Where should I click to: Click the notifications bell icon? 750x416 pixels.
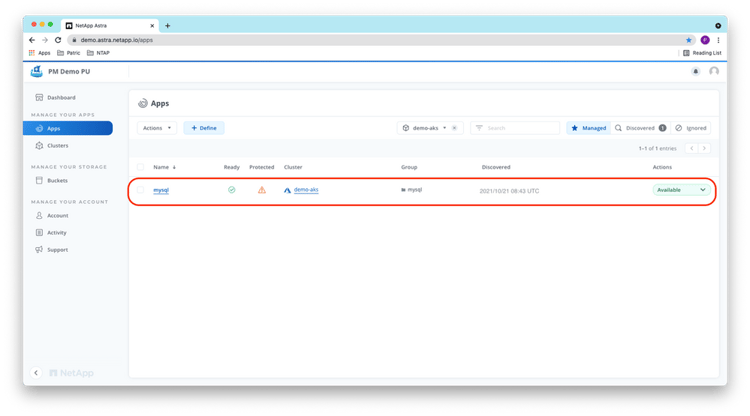pos(696,71)
